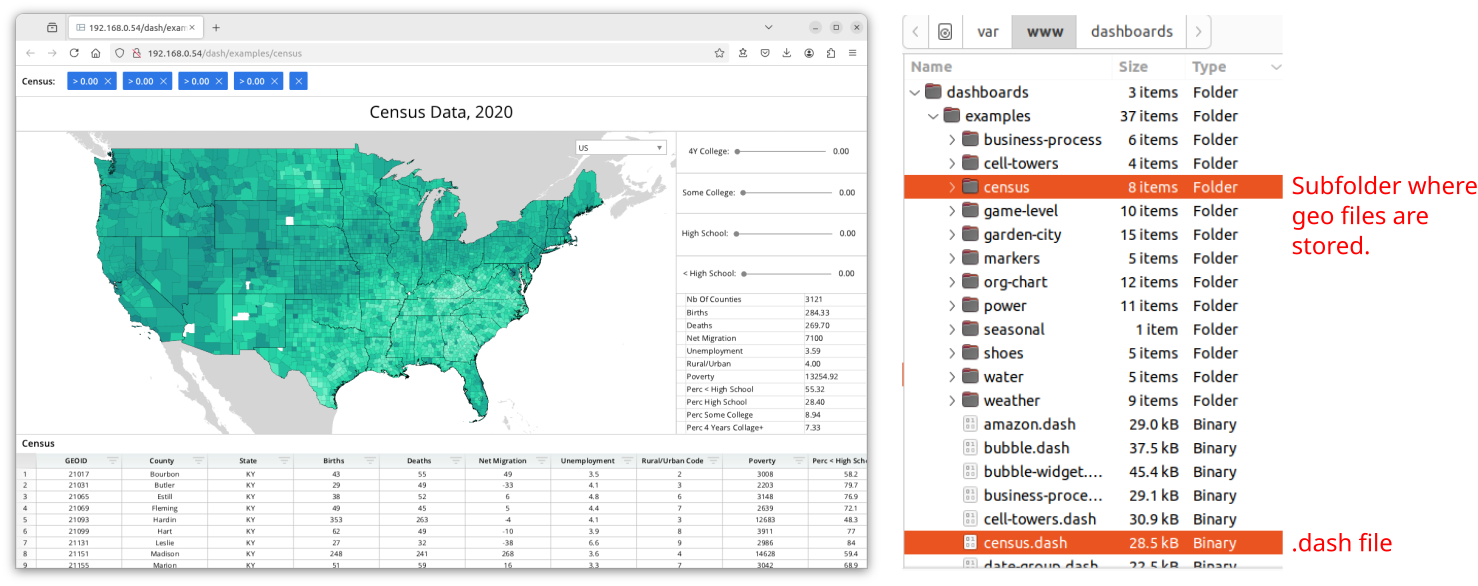Remove the first '> 0.00' census filter chip
Viewport: 1478px width, 586px height.
[108, 81]
